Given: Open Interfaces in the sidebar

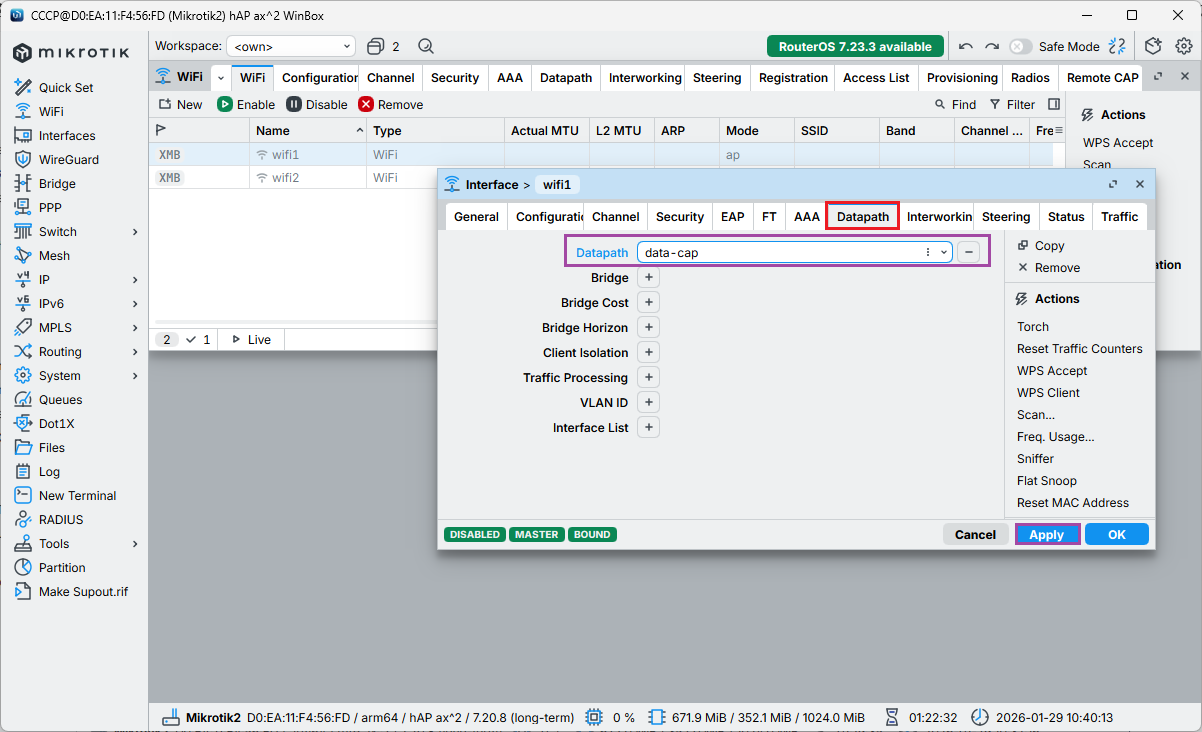Looking at the screenshot, I should click(67, 136).
